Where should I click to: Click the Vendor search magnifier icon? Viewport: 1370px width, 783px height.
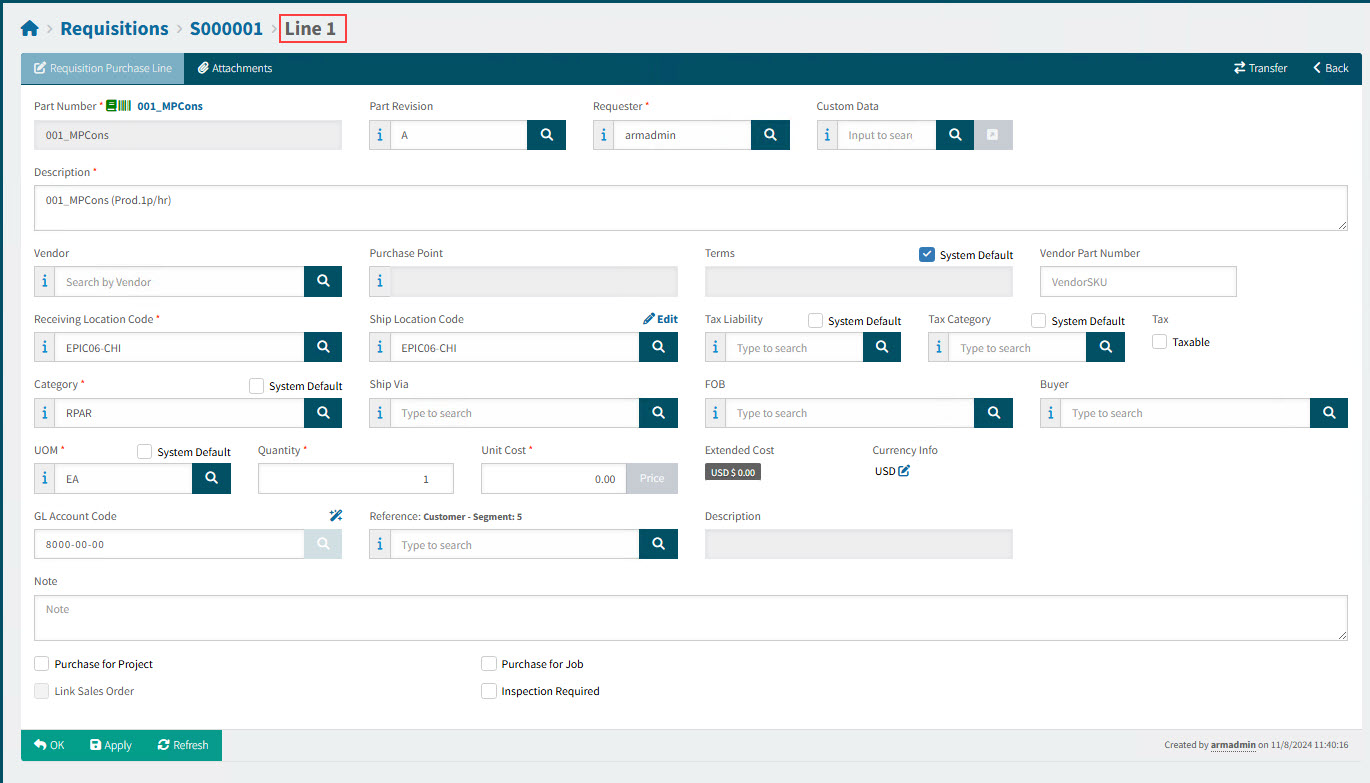pyautogui.click(x=323, y=282)
